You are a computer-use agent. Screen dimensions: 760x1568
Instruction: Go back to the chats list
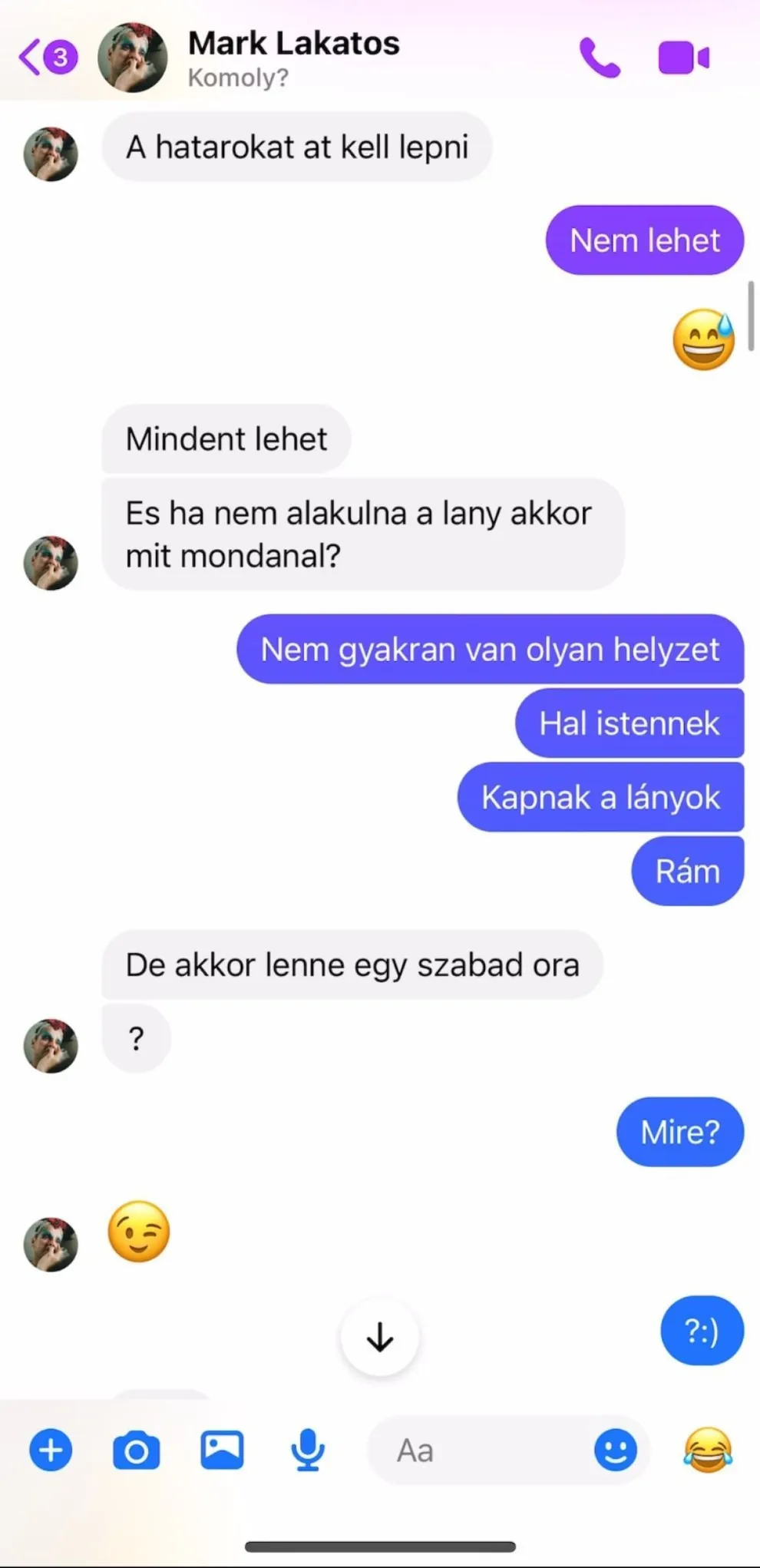coord(48,58)
